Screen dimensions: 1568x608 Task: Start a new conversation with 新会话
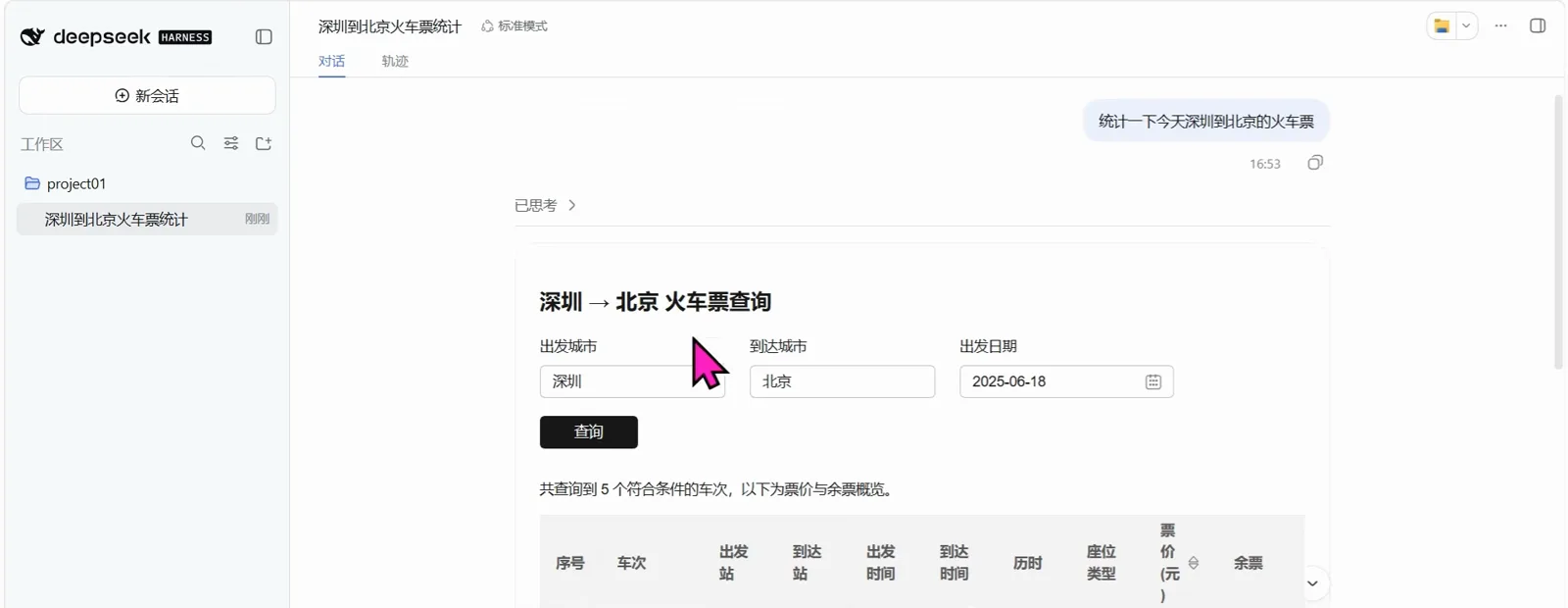coord(147,95)
